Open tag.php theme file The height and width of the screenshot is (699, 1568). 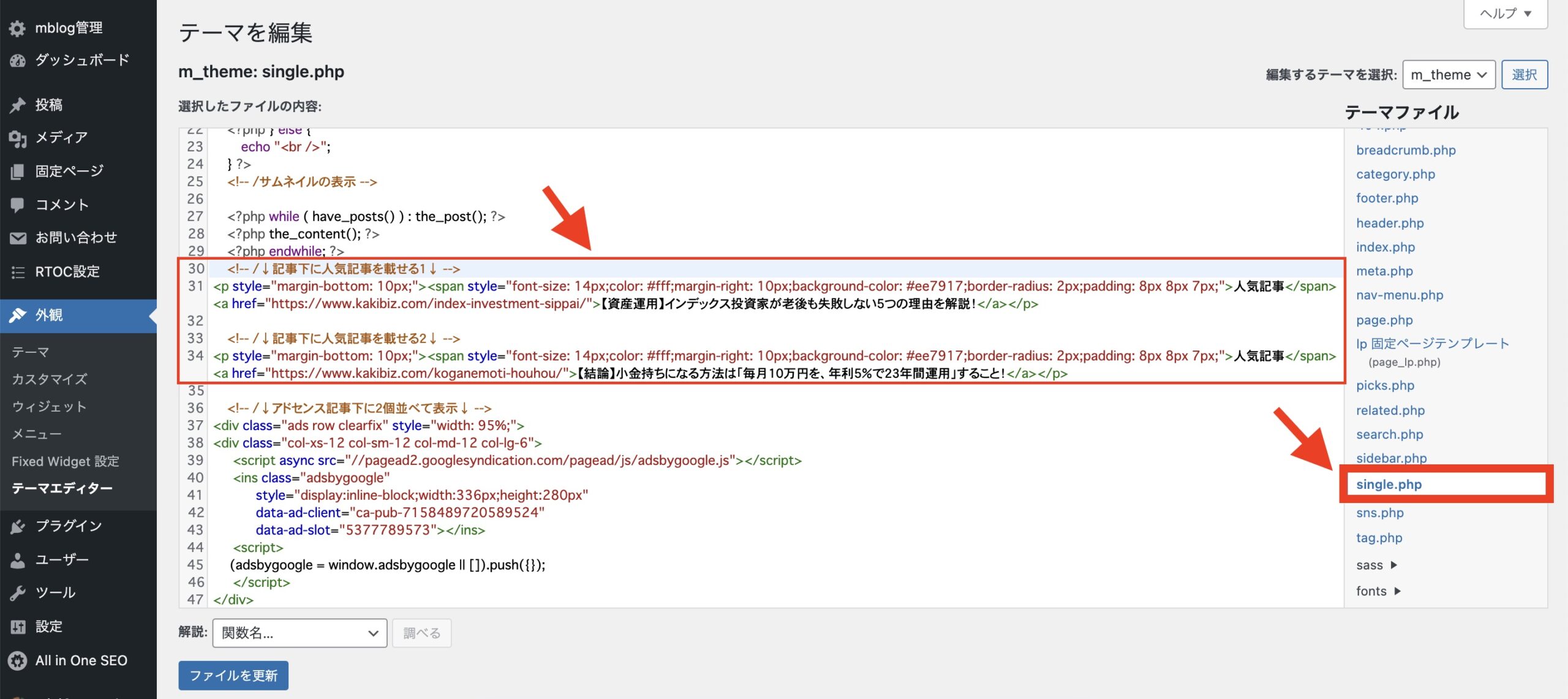(x=1379, y=538)
